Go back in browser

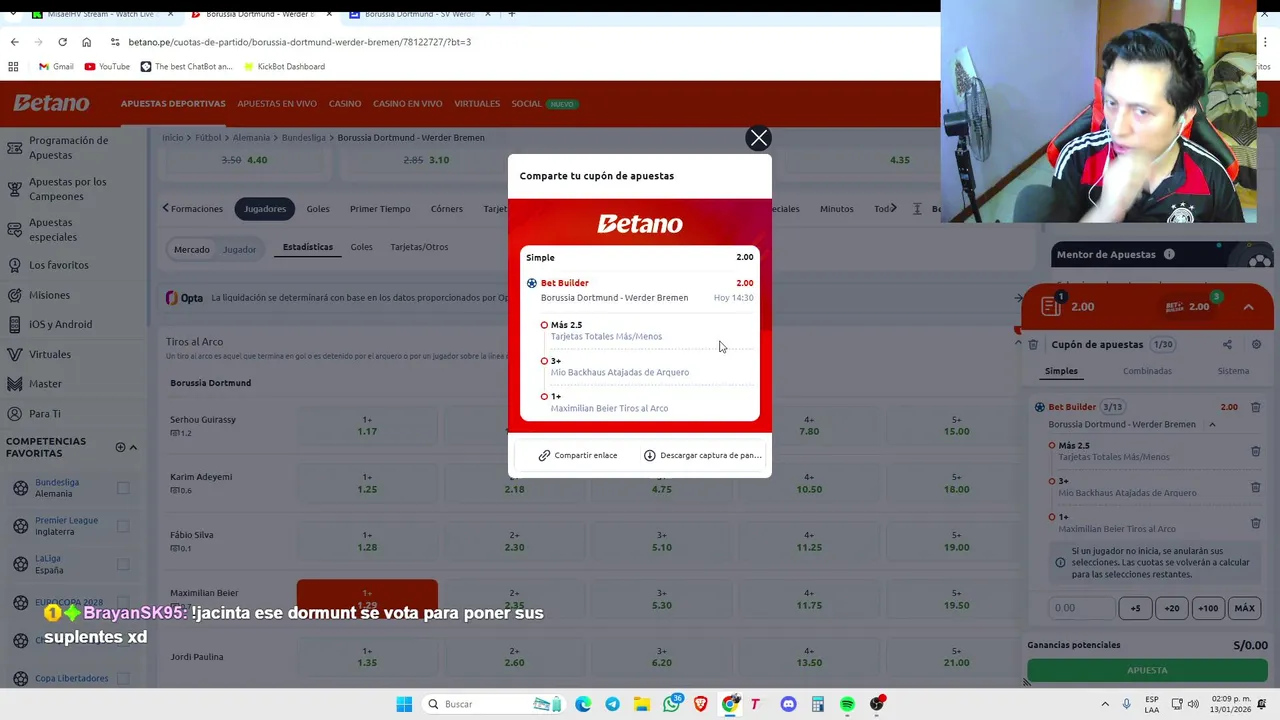click(x=14, y=42)
